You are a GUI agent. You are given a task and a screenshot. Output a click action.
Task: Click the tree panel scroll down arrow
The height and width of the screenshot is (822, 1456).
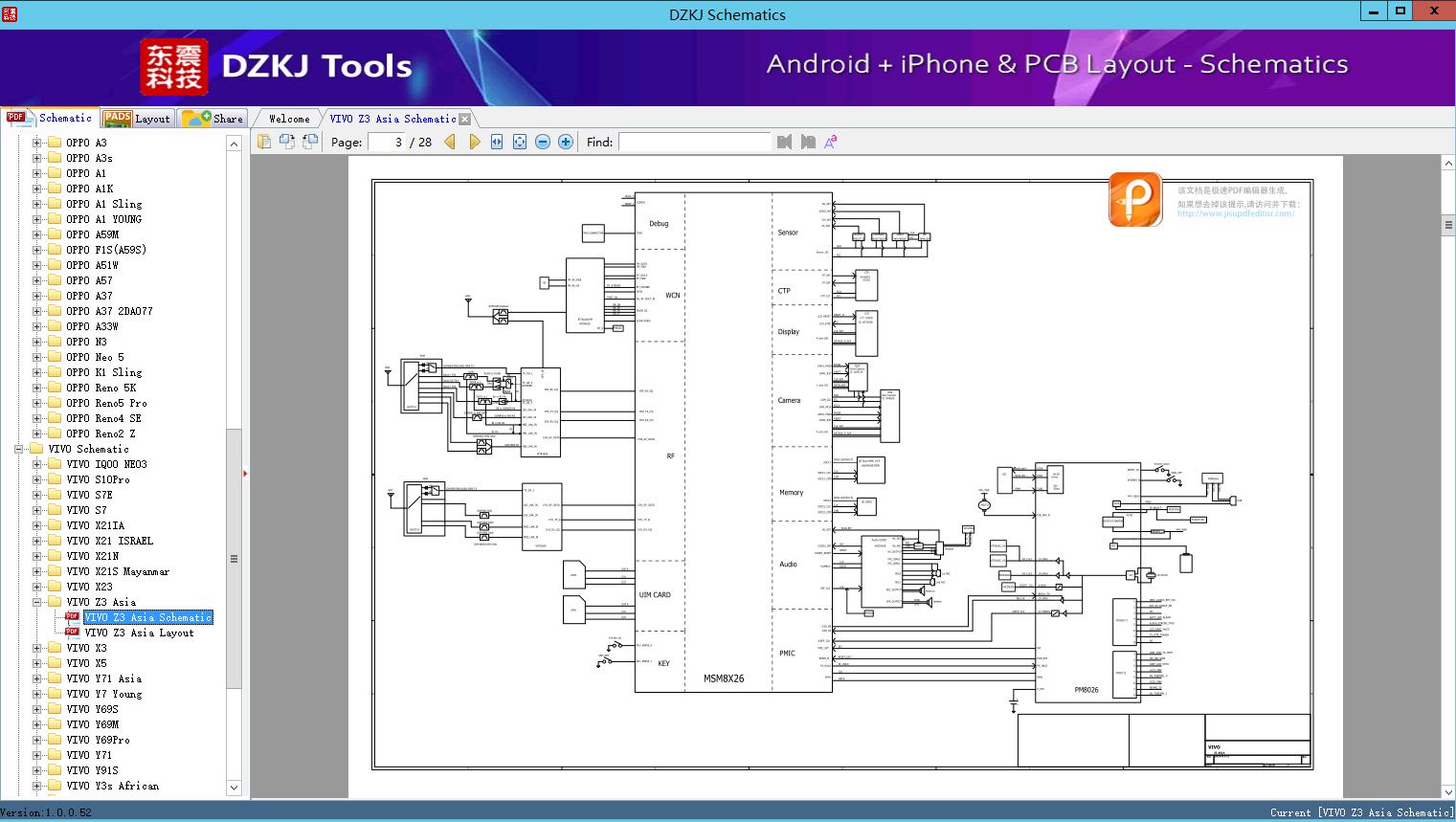pyautogui.click(x=234, y=788)
